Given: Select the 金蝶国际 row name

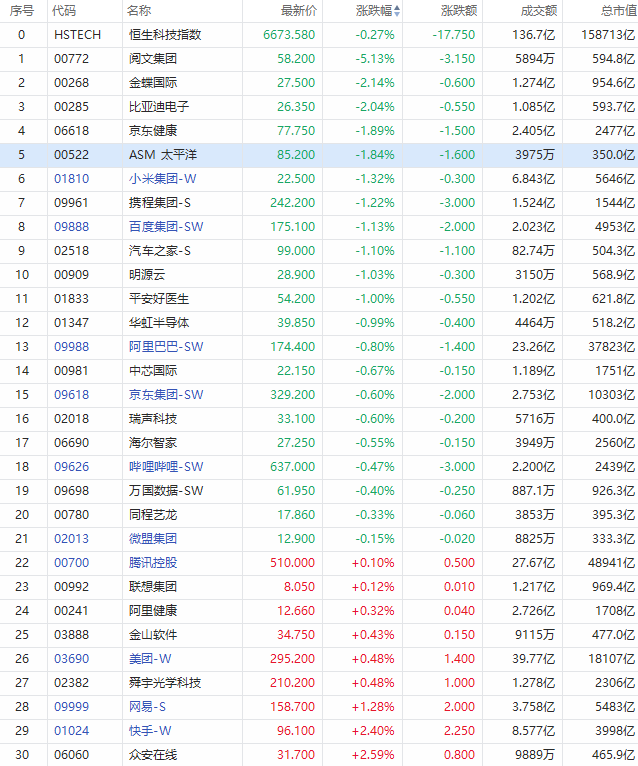Looking at the screenshot, I should [x=153, y=83].
